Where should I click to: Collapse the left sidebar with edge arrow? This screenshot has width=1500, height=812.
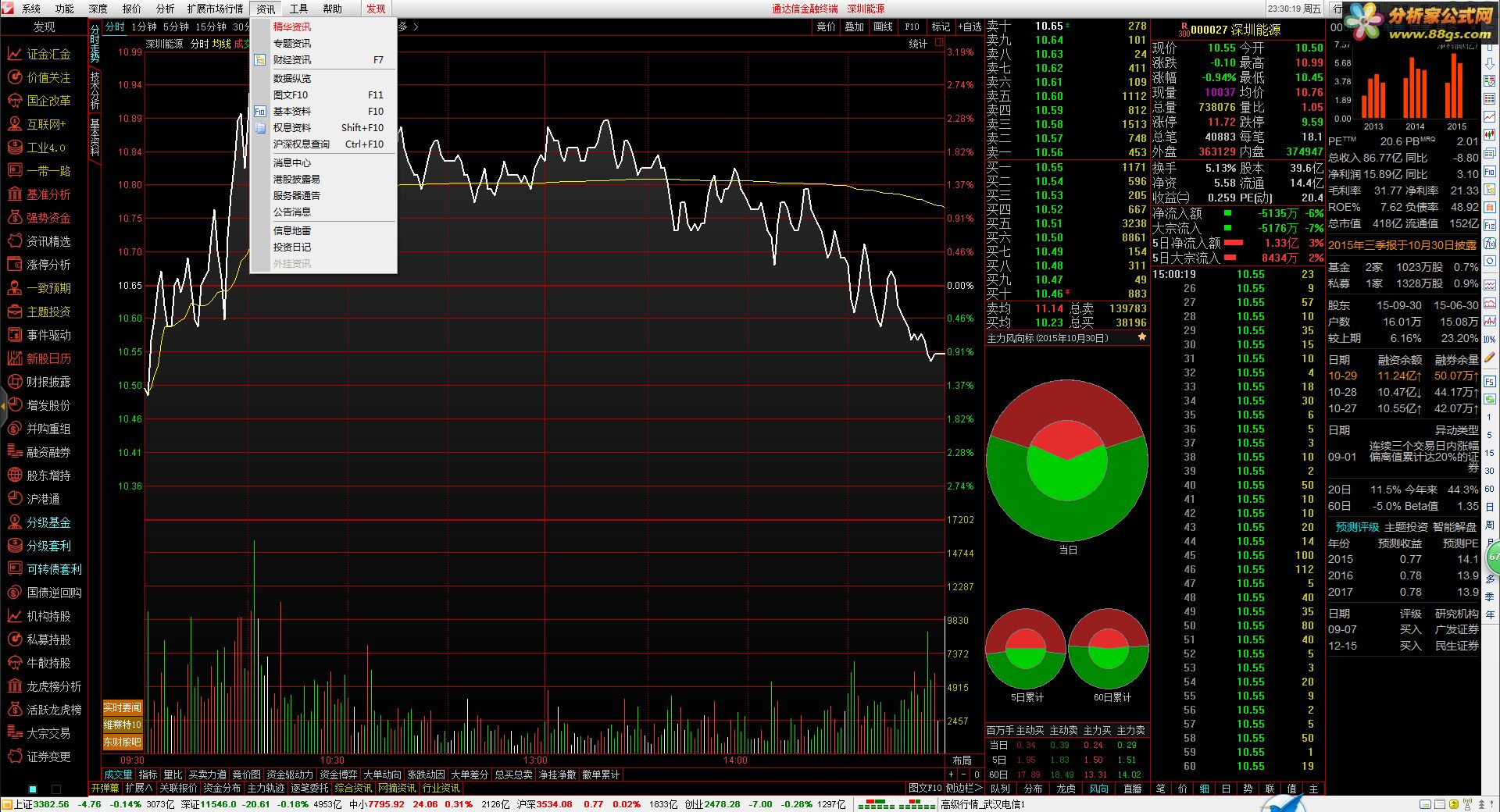pyautogui.click(x=3, y=406)
